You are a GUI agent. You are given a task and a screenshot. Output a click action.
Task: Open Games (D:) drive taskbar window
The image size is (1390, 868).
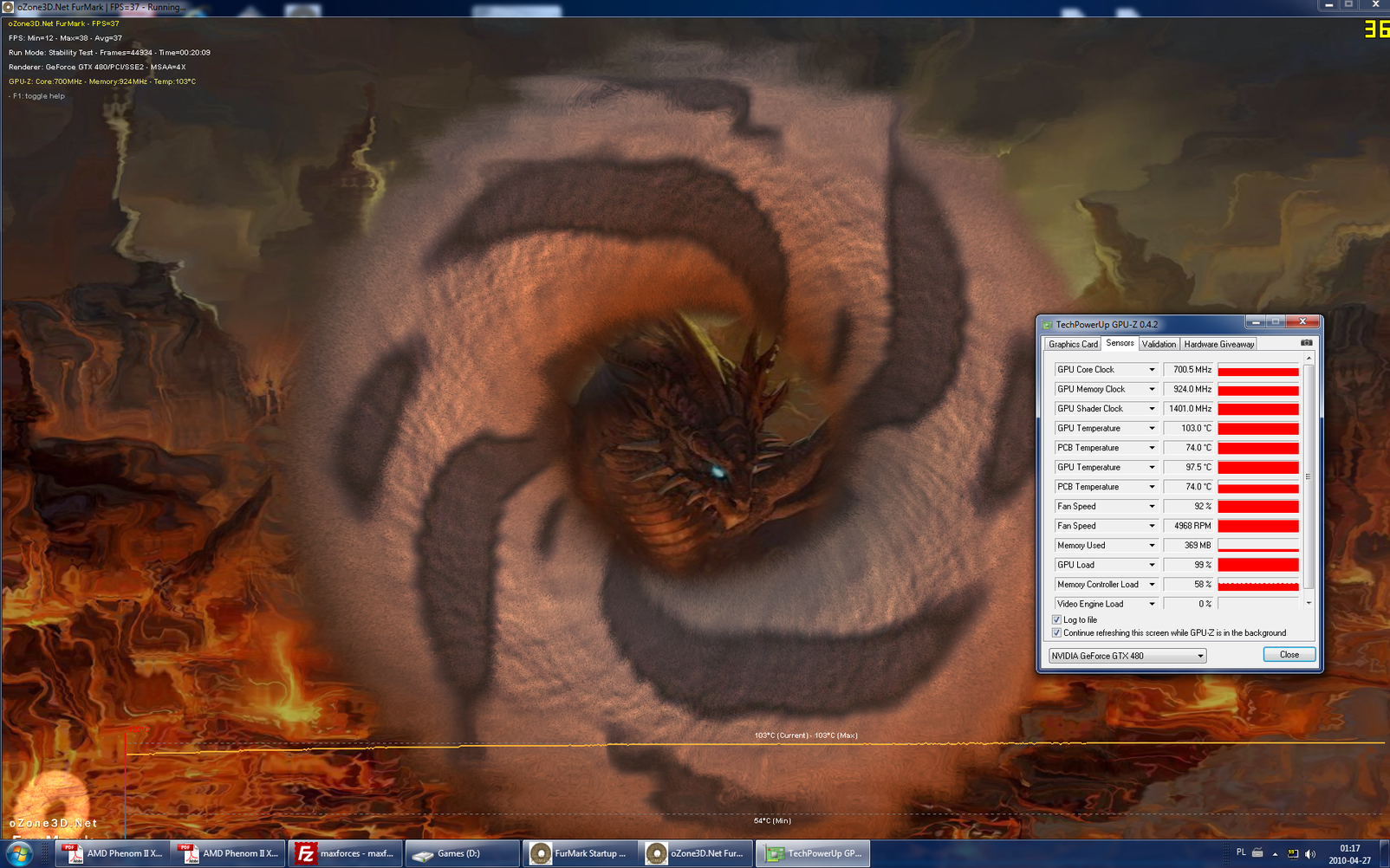462,853
